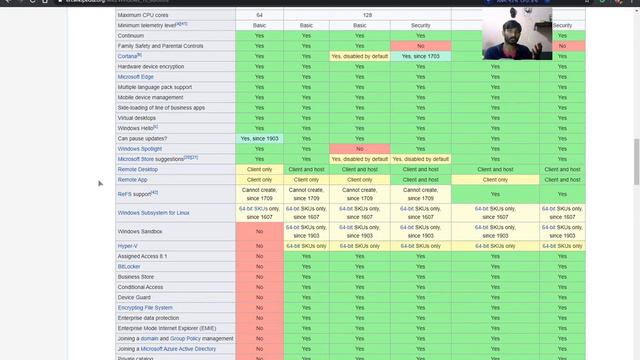
Task: Follow the Encrypting File System link
Action: point(145,308)
